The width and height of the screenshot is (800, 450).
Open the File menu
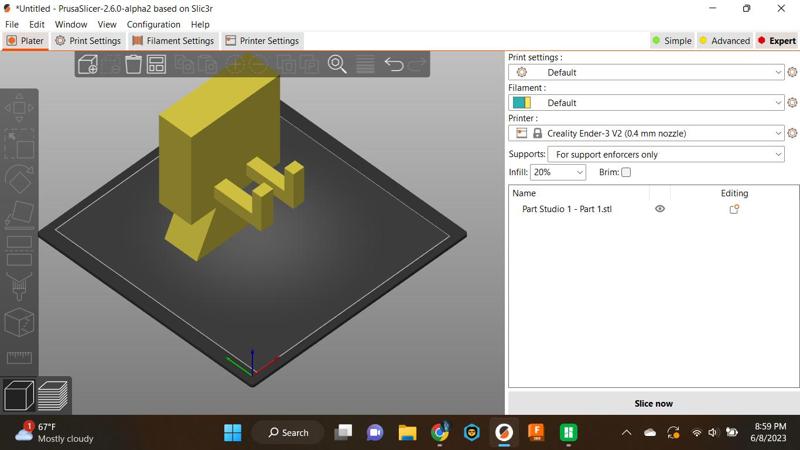12,24
